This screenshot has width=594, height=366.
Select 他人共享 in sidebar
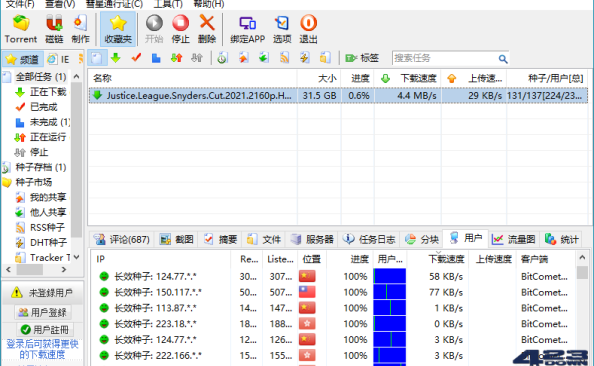coord(48,213)
